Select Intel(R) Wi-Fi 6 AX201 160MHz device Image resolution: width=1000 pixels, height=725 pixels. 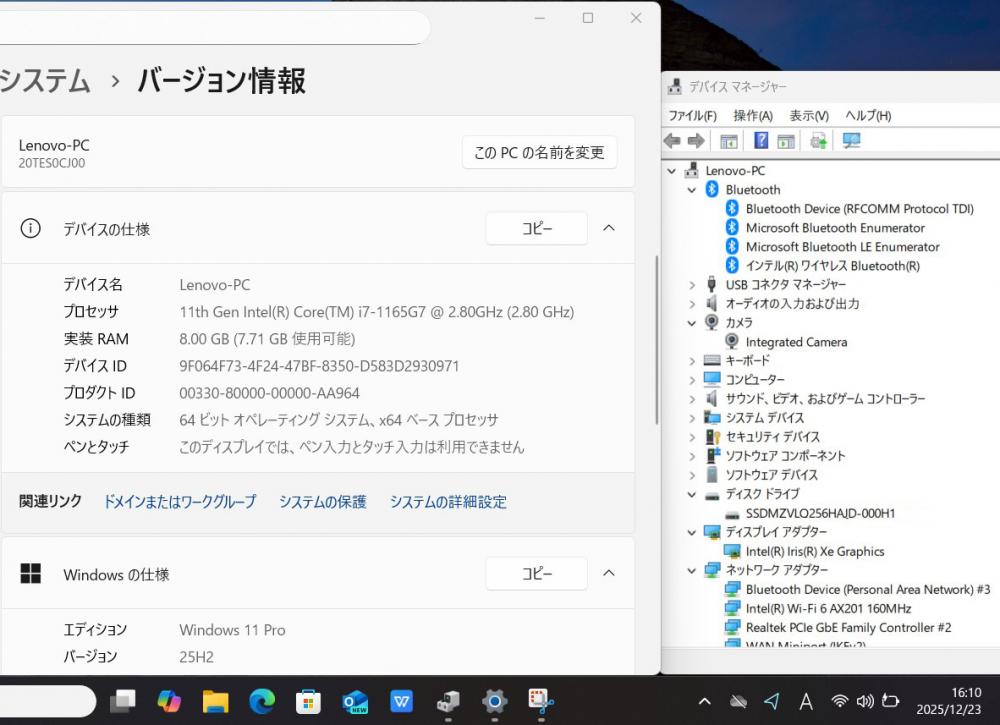coord(828,608)
